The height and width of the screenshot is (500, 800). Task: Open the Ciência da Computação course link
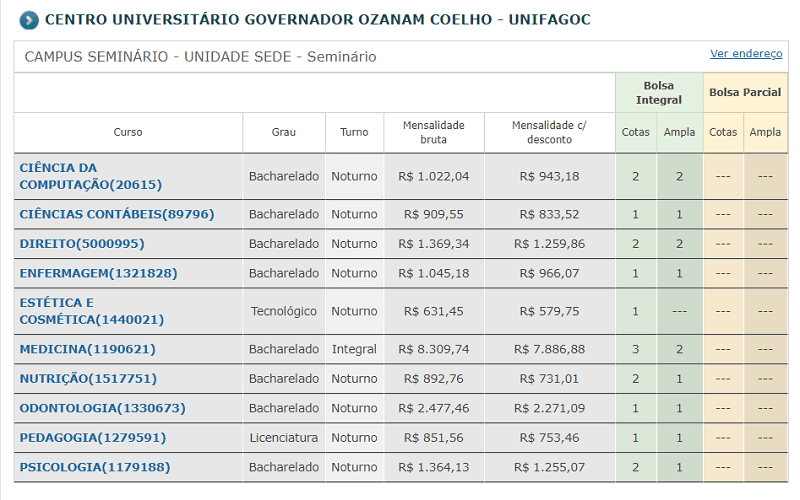(x=90, y=176)
